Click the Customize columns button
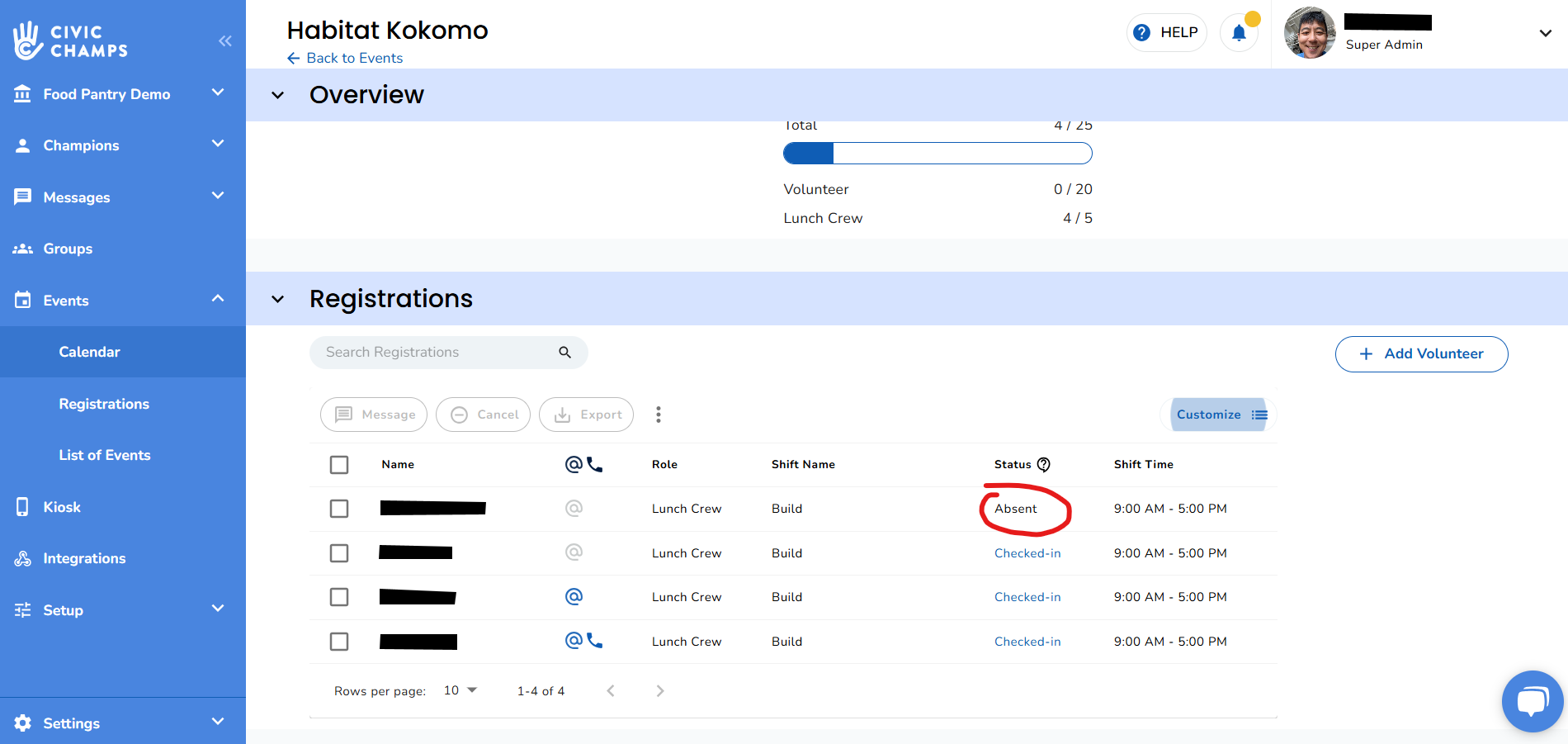This screenshot has width=1568, height=744. point(1218,415)
